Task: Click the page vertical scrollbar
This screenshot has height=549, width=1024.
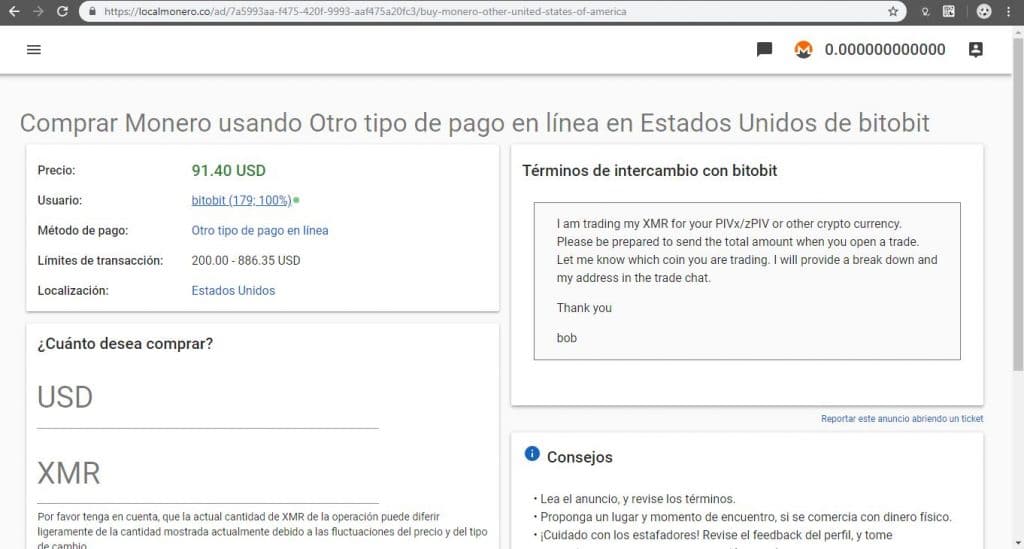Action: (x=1017, y=206)
